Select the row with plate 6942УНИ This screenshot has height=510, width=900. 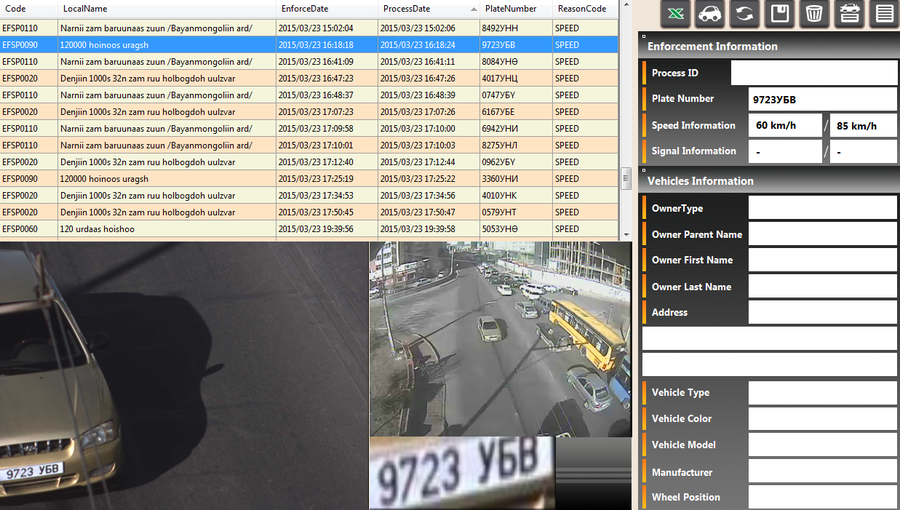tap(309, 129)
